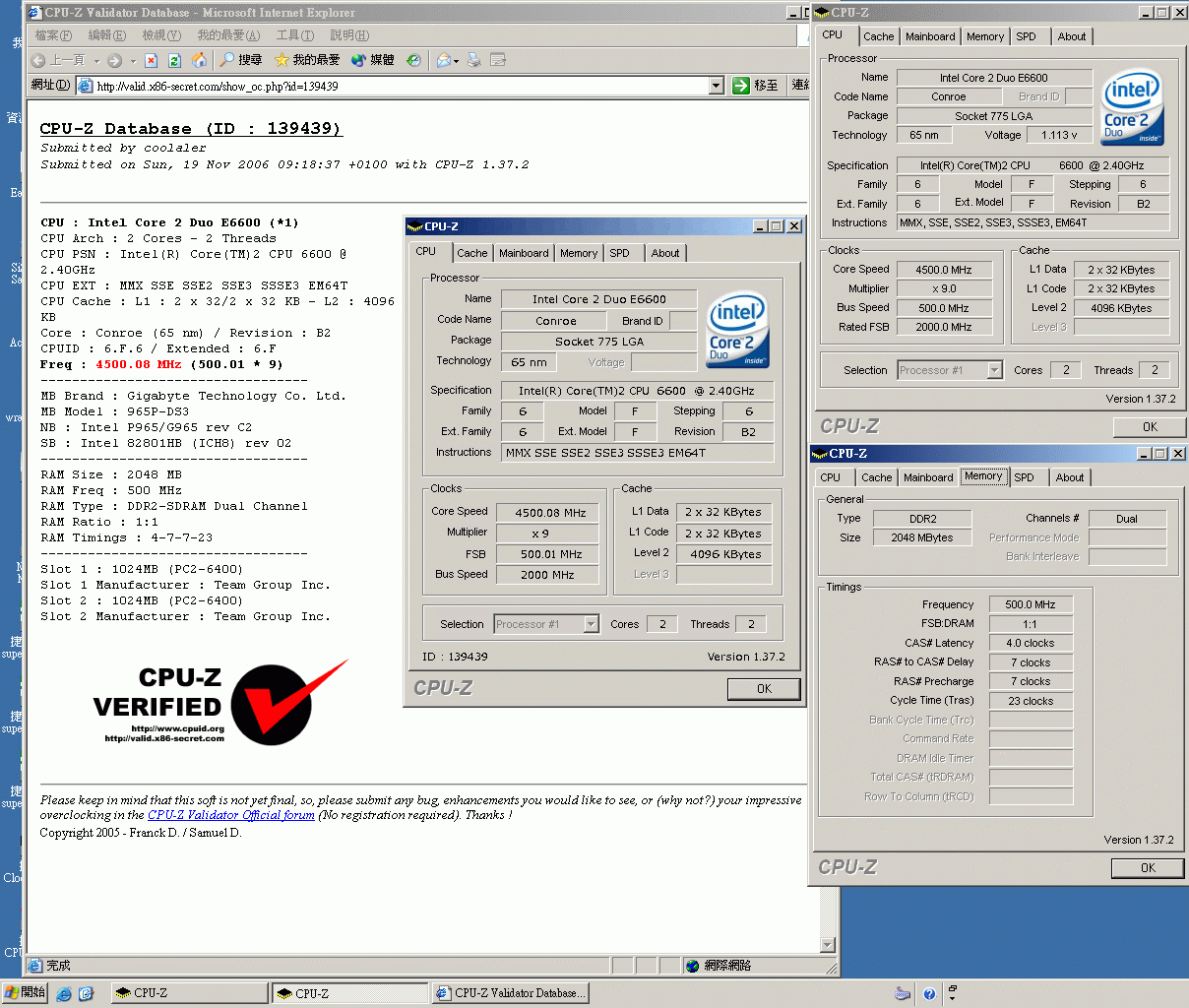Open the Back button history dropdown arrow
The height and width of the screenshot is (1008, 1189).
(96, 61)
